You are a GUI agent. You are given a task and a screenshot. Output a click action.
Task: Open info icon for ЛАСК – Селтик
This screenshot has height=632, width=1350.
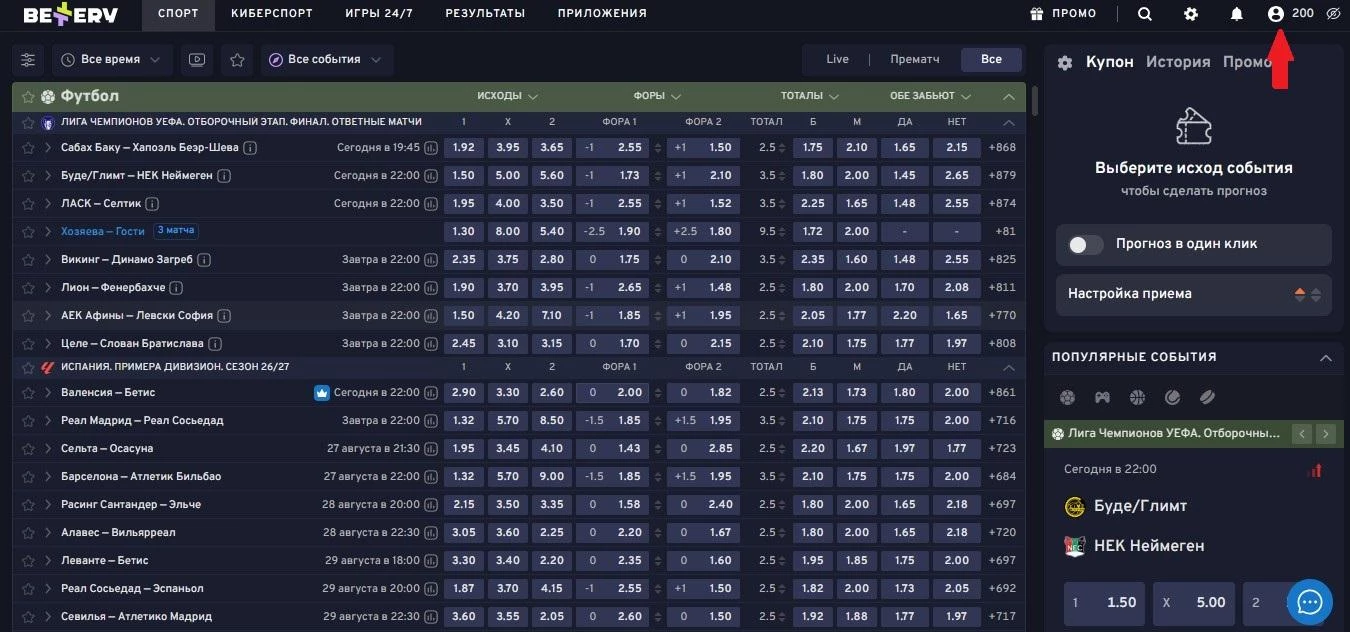(152, 204)
